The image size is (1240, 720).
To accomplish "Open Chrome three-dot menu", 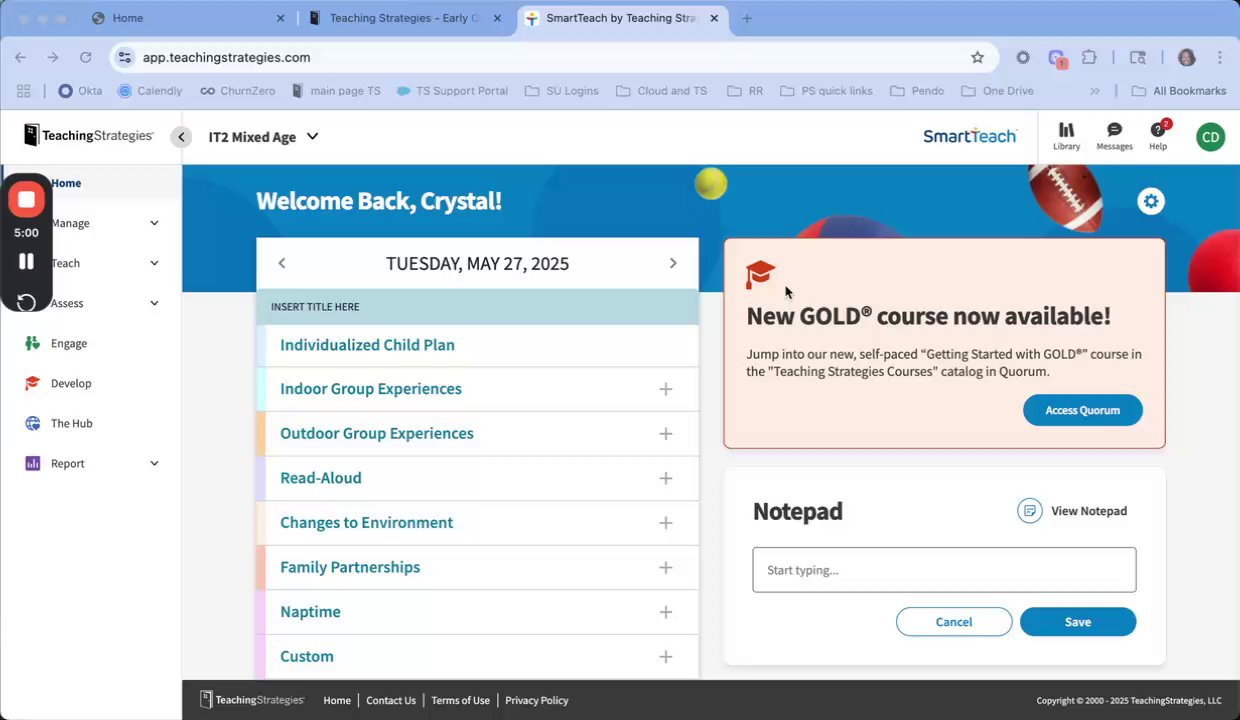I will click(1220, 57).
